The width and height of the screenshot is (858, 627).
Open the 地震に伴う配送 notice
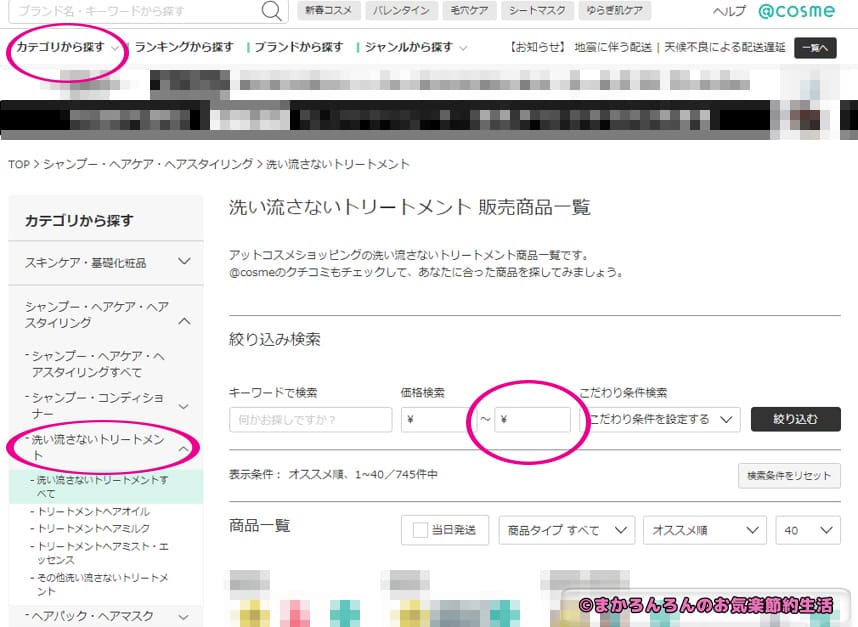[x=613, y=48]
